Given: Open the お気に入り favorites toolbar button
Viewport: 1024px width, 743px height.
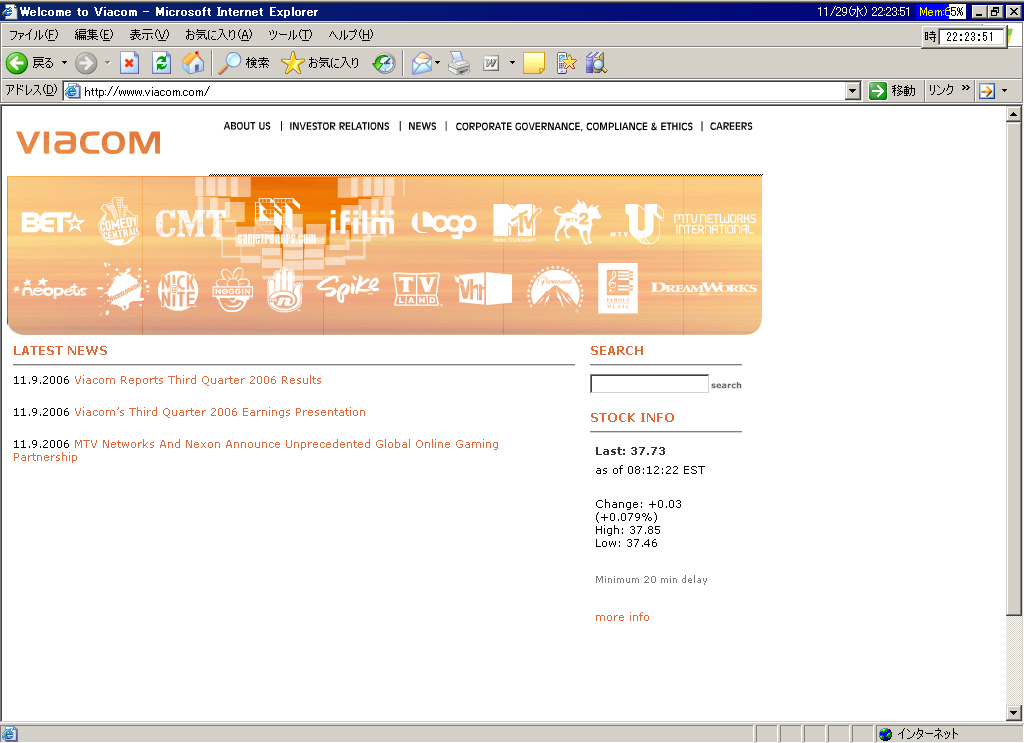Looking at the screenshot, I should (x=321, y=63).
